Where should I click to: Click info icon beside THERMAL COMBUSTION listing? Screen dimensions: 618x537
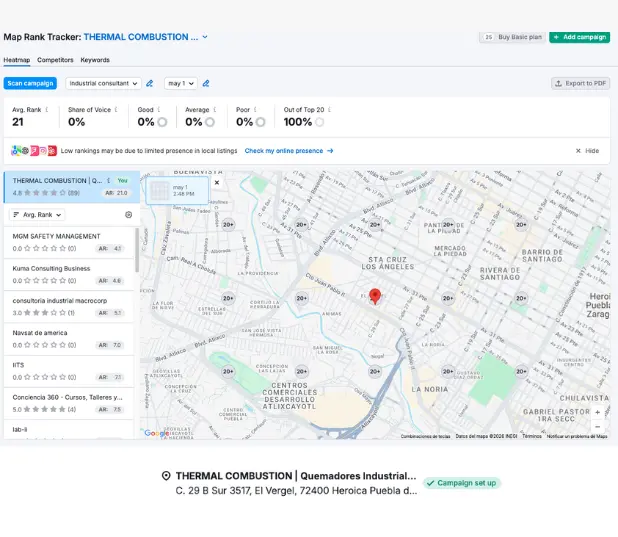[108, 181]
